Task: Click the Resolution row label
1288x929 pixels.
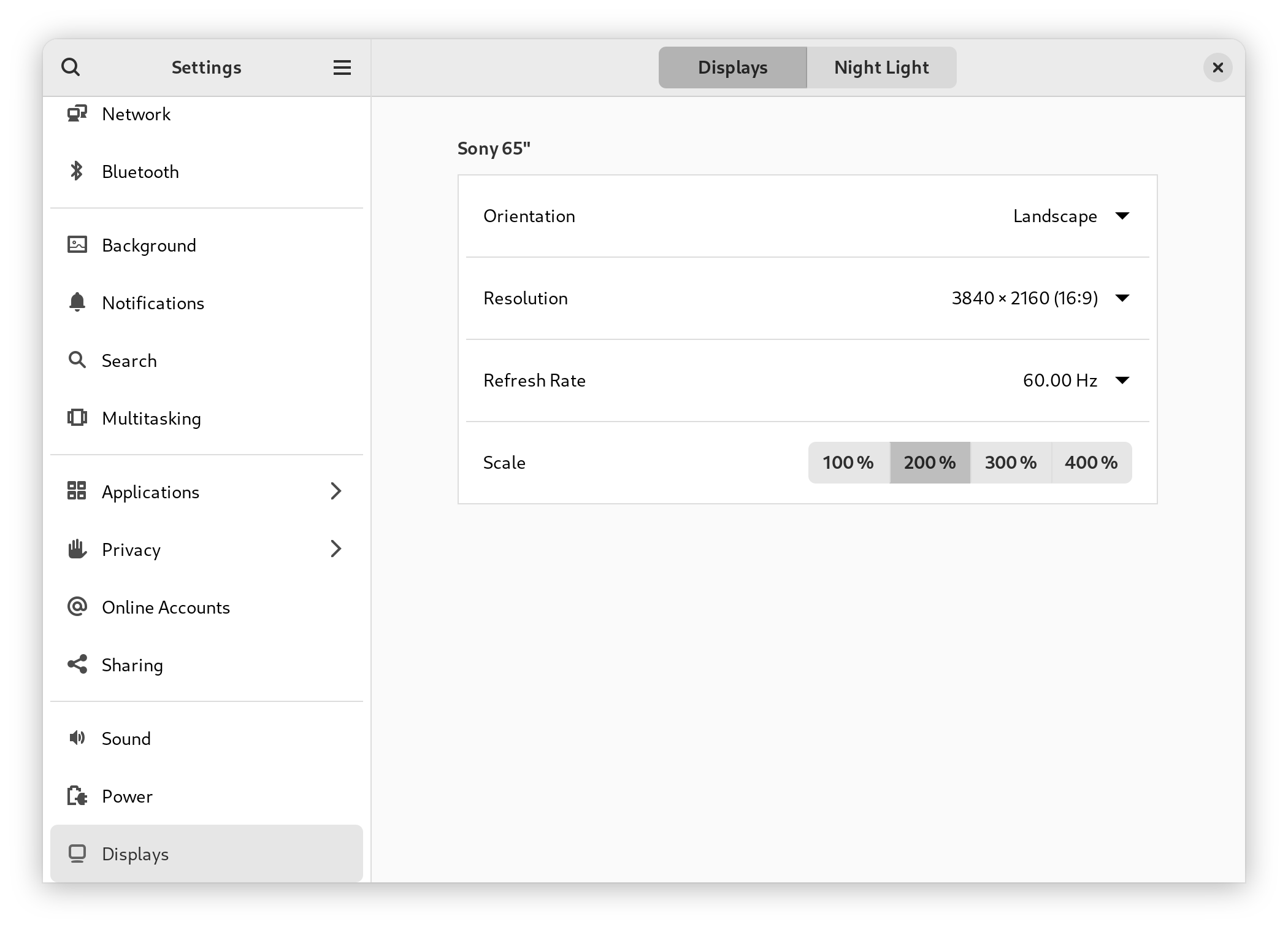Action: tap(526, 298)
